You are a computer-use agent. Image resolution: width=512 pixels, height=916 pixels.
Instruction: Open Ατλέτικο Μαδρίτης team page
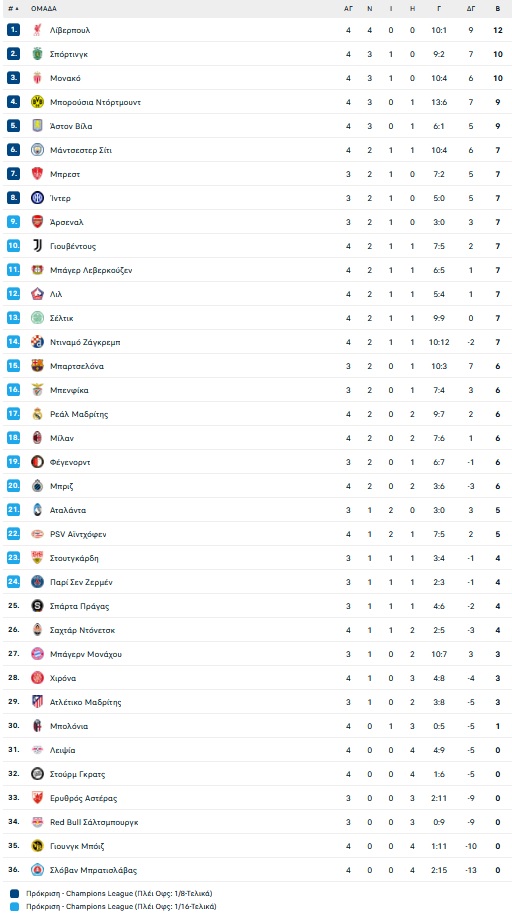coord(85,702)
